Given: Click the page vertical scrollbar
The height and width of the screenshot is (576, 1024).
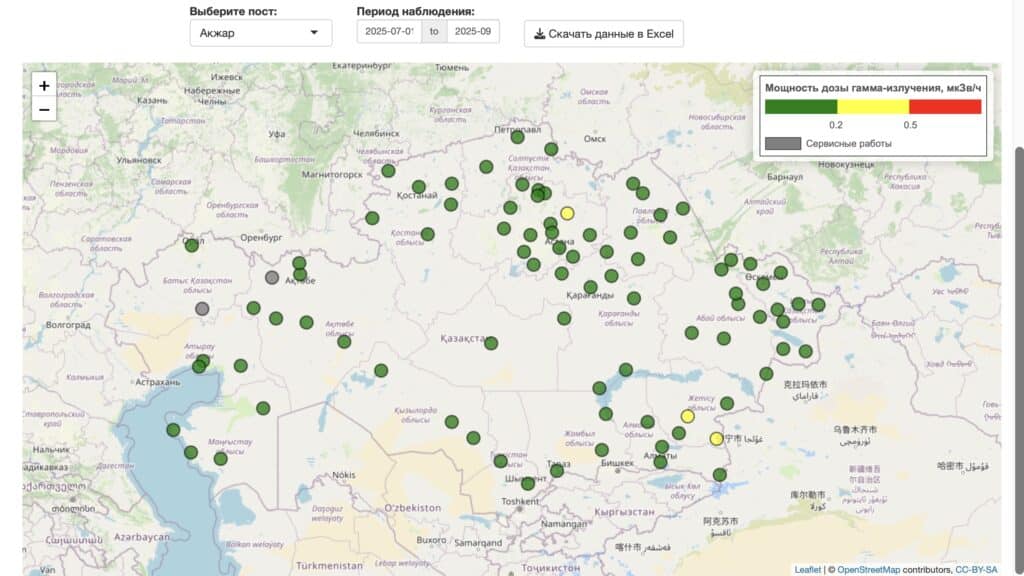Looking at the screenshot, I should point(1019,359).
